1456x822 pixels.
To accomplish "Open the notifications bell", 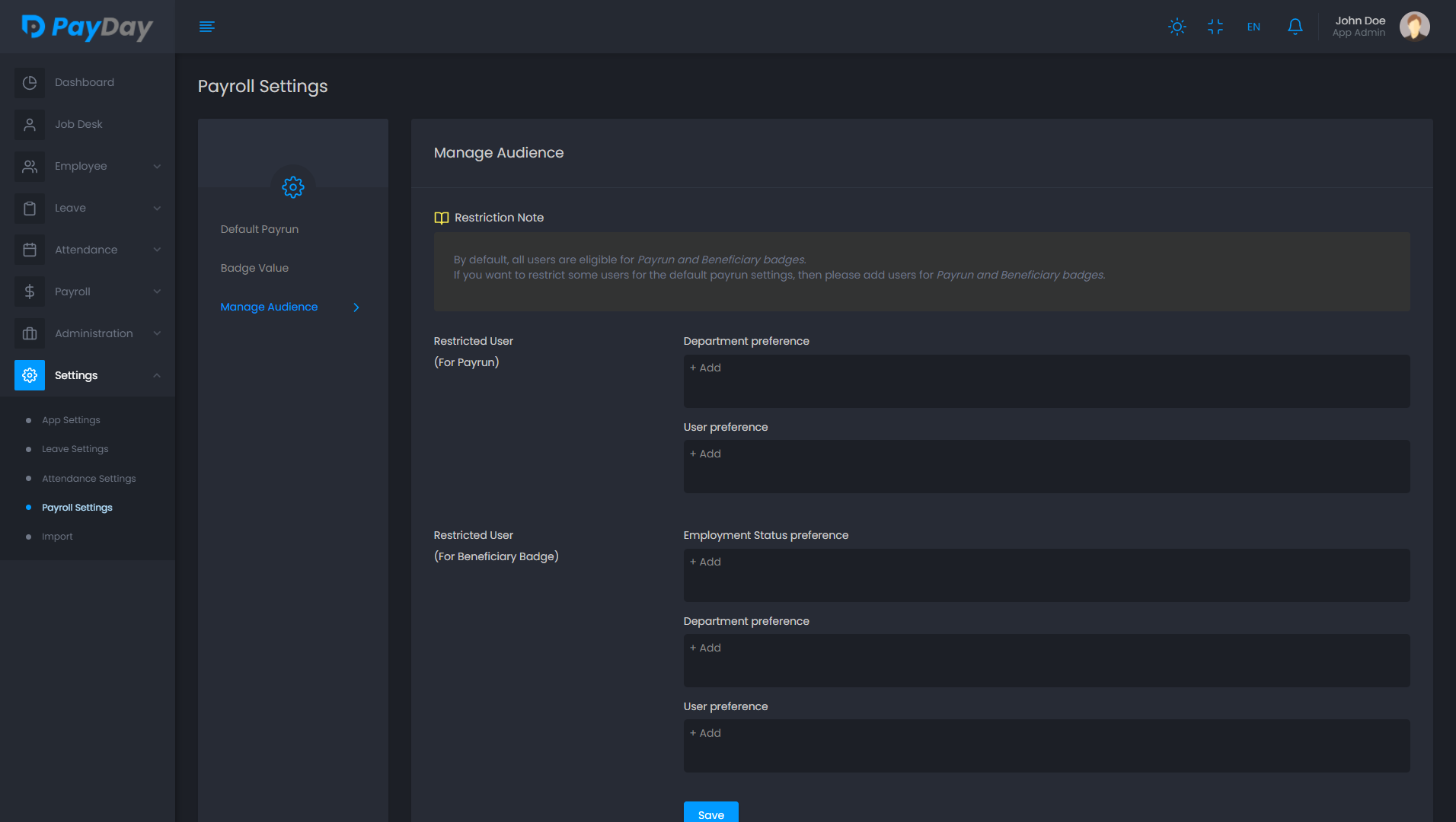I will pyautogui.click(x=1295, y=27).
